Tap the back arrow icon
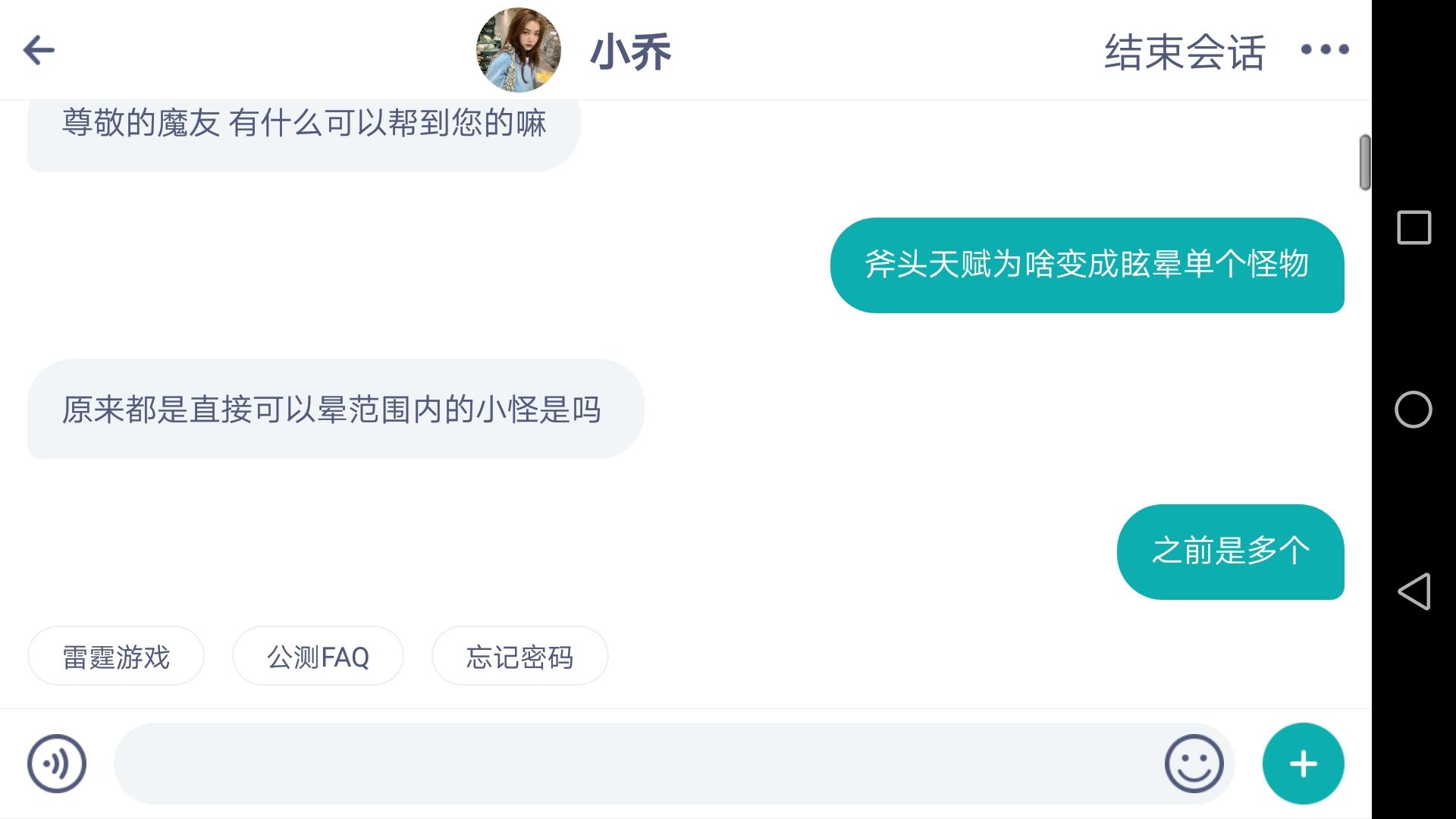Screen dimensions: 1456x819 pyautogui.click(x=39, y=51)
